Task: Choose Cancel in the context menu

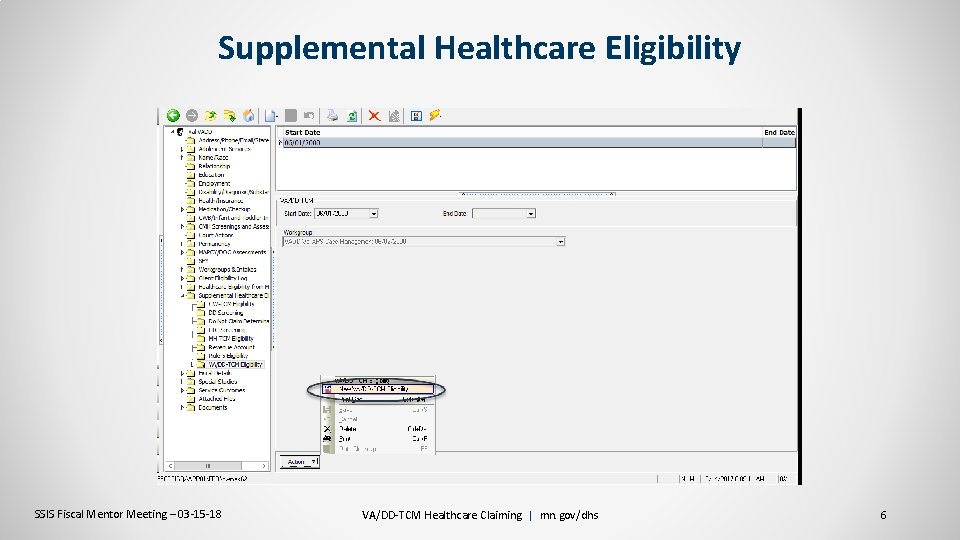Action: pyautogui.click(x=378, y=419)
